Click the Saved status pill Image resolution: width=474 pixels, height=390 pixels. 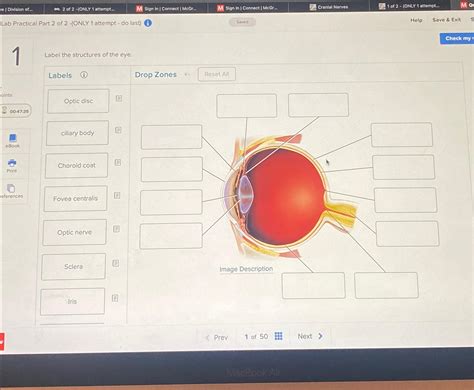(242, 22)
